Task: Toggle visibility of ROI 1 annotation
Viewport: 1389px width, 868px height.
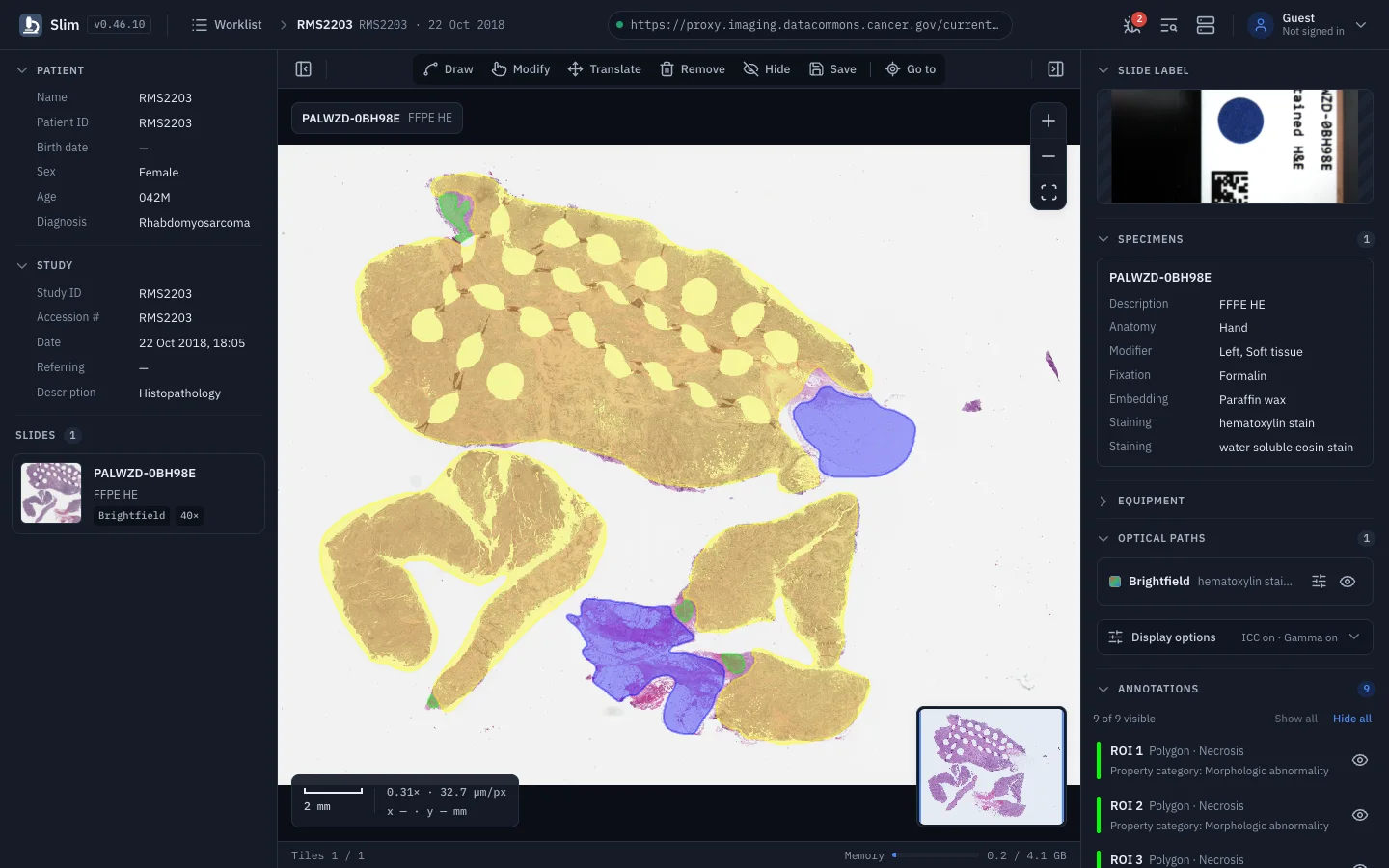Action: (1360, 760)
